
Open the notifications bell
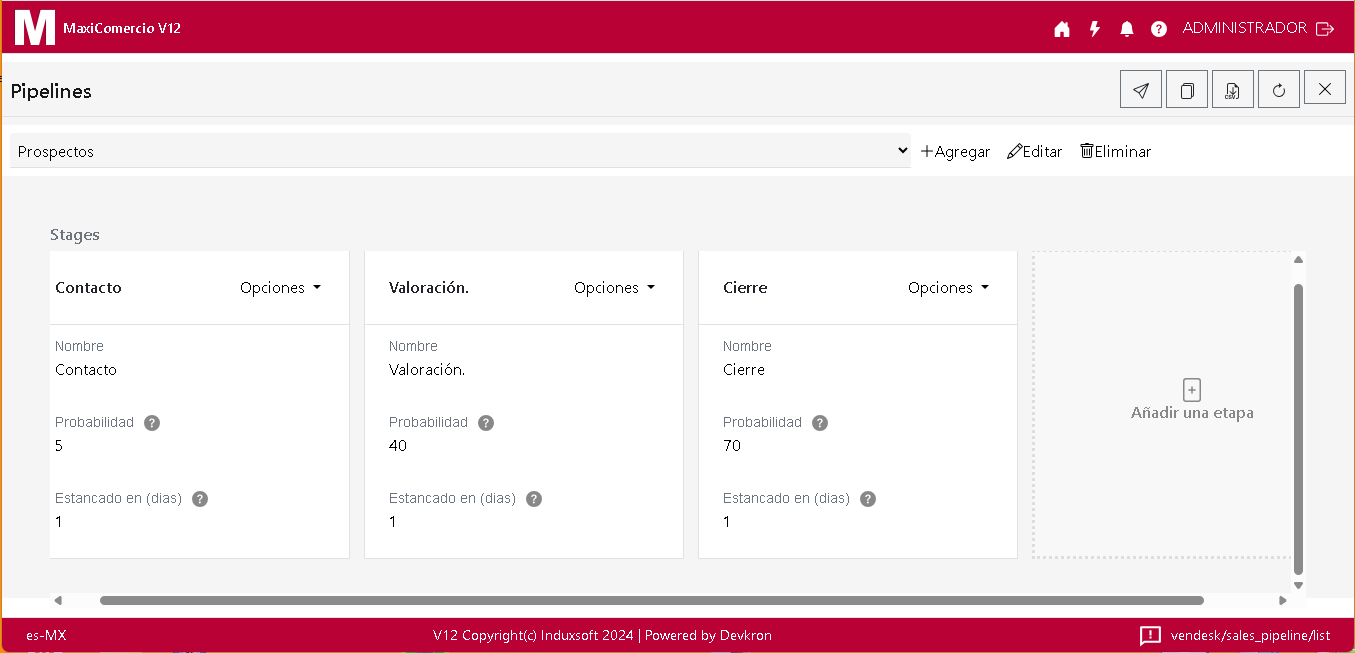click(1127, 29)
